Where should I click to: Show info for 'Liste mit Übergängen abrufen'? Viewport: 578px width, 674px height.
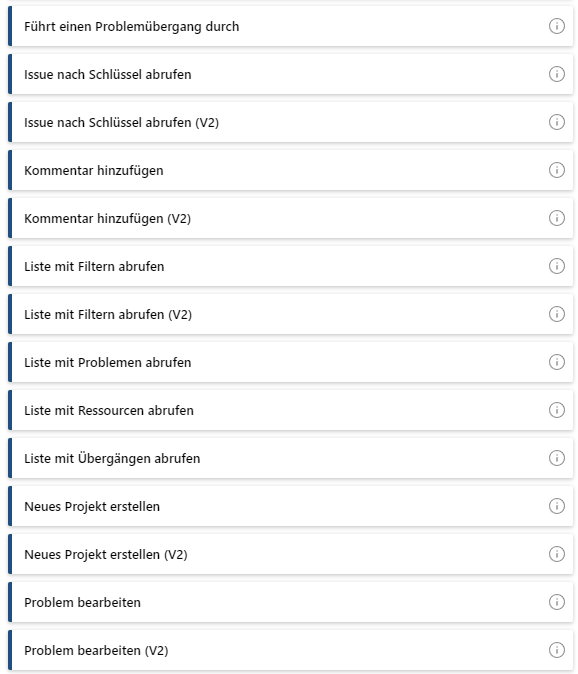tap(557, 458)
